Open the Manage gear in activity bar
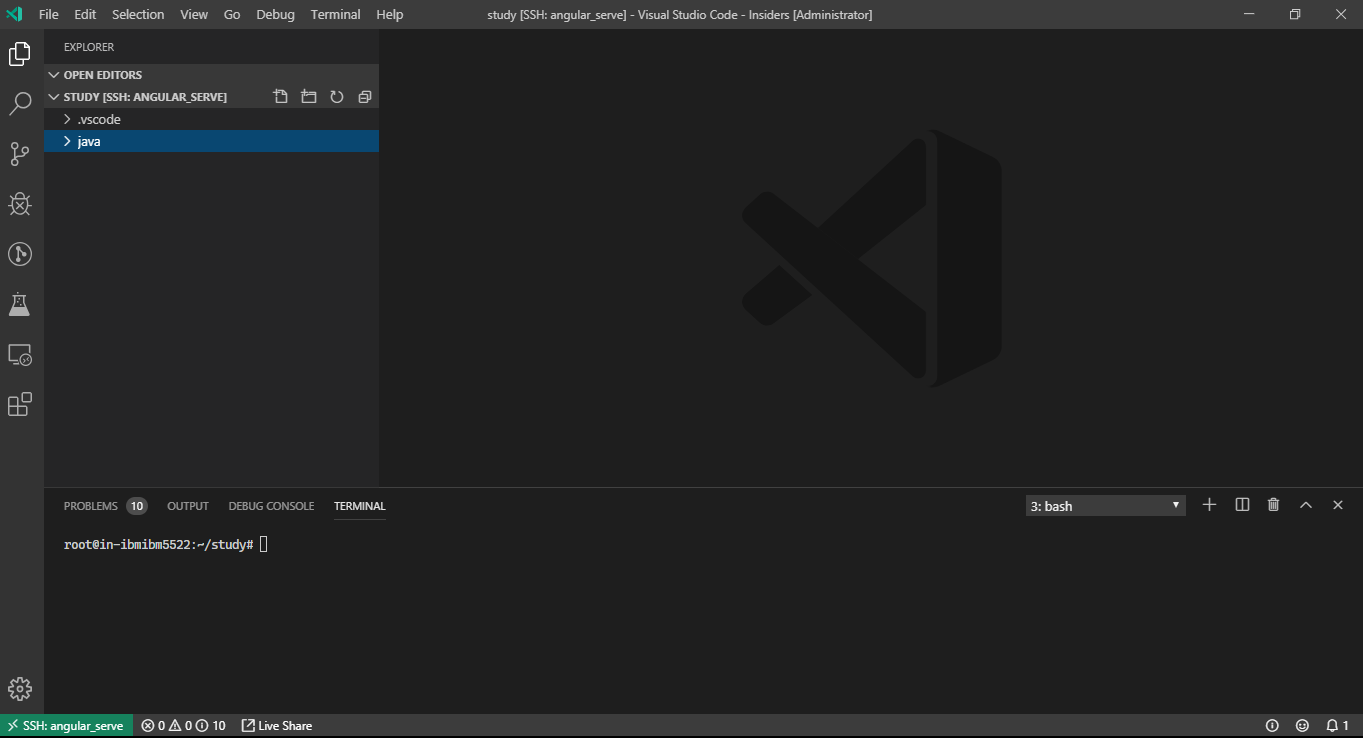 20,689
